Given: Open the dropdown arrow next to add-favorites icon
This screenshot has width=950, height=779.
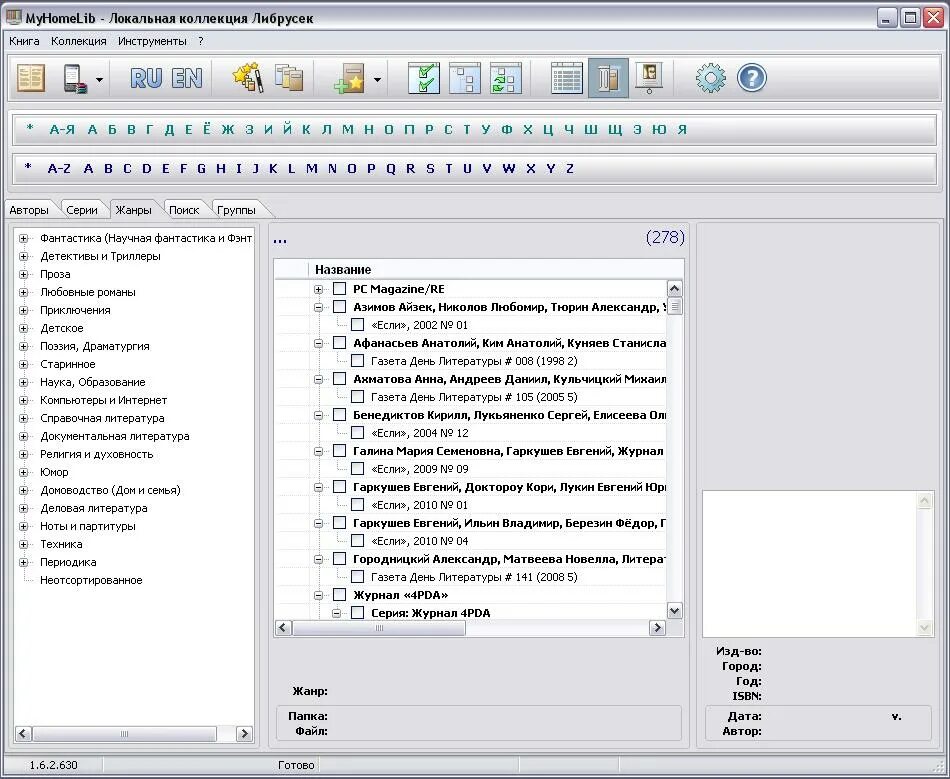Looking at the screenshot, I should click(x=377, y=79).
